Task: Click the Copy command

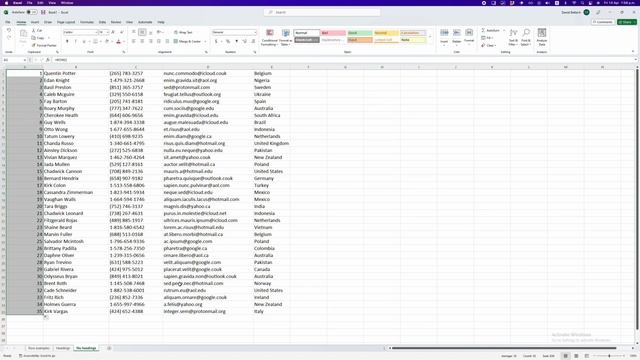Action: (x=38, y=38)
